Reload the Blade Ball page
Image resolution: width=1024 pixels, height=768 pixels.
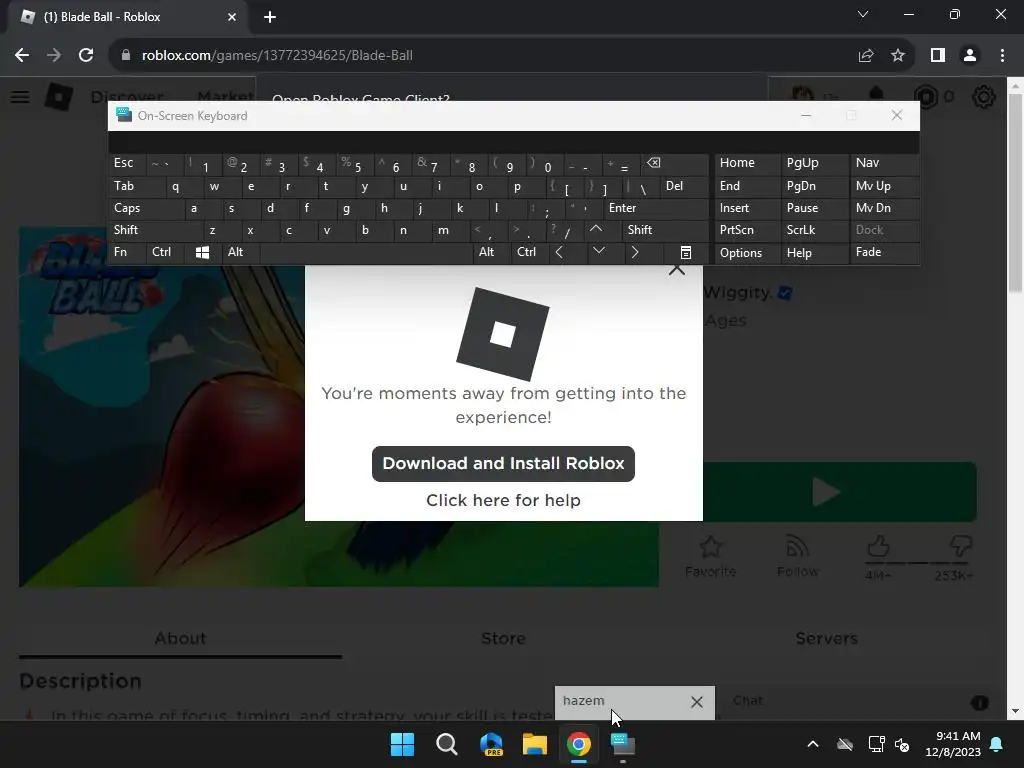click(86, 56)
